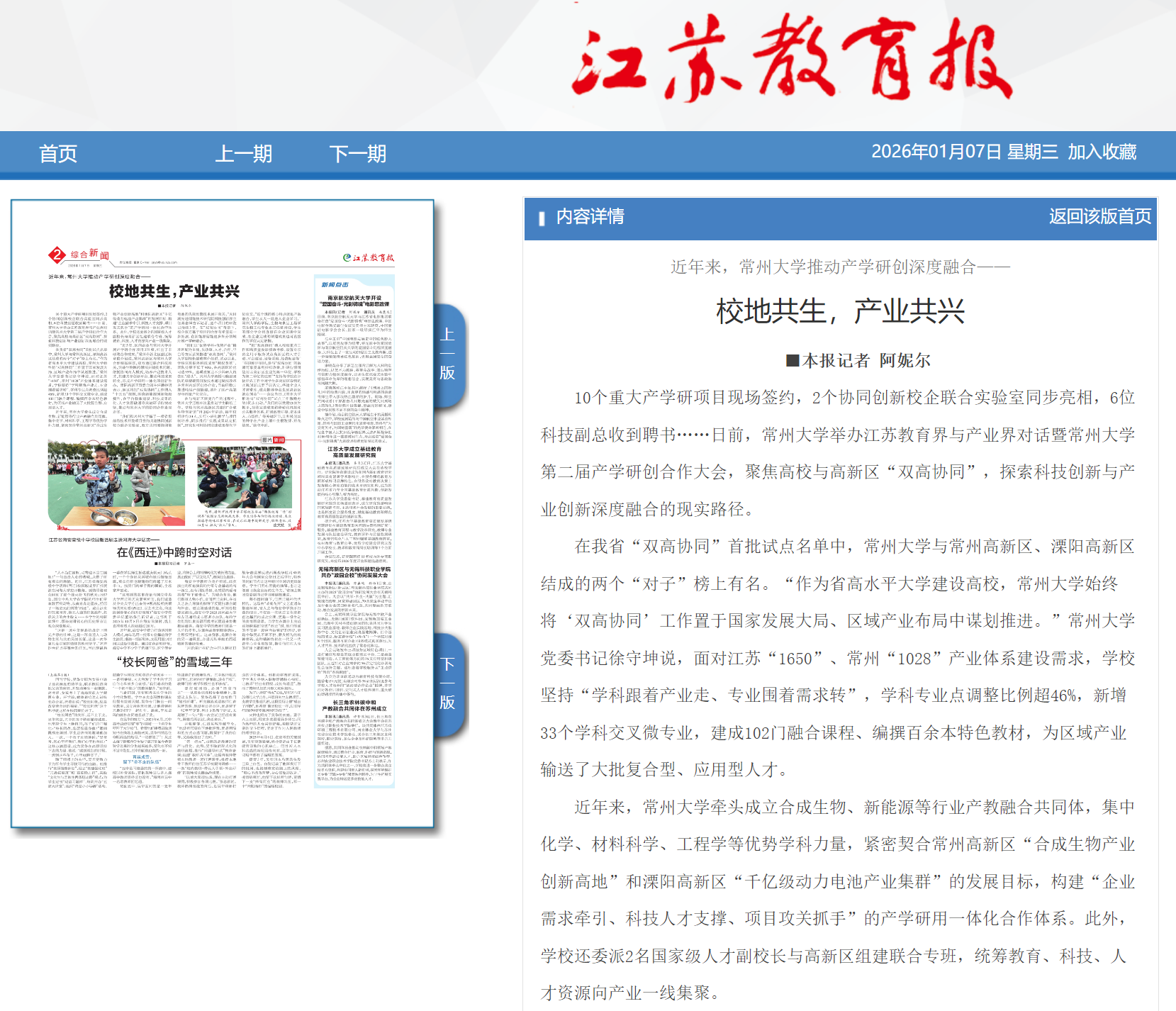Click the small green 江苏教育报 logo on the page preview
The width and height of the screenshot is (1176, 1011).
[368, 258]
